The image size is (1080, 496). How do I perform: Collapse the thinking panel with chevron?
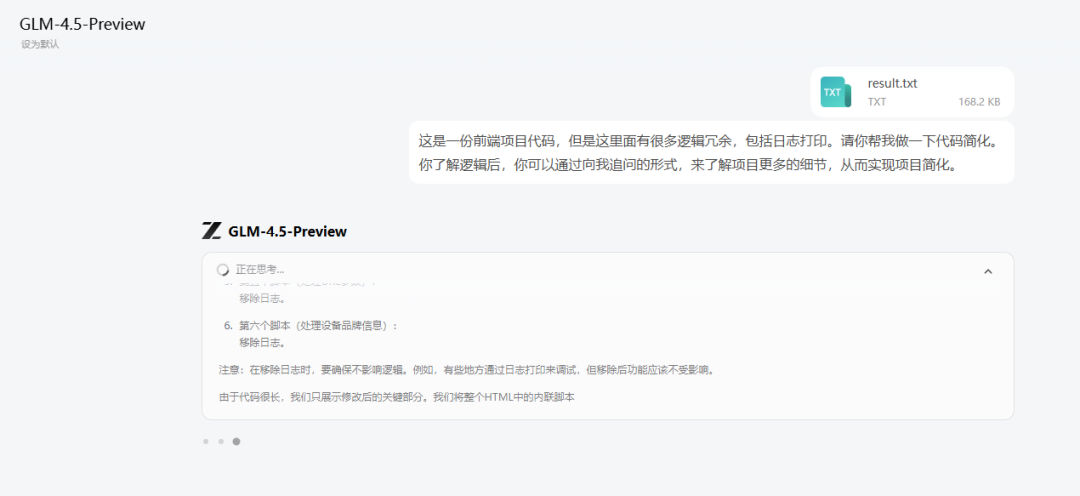(x=988, y=271)
